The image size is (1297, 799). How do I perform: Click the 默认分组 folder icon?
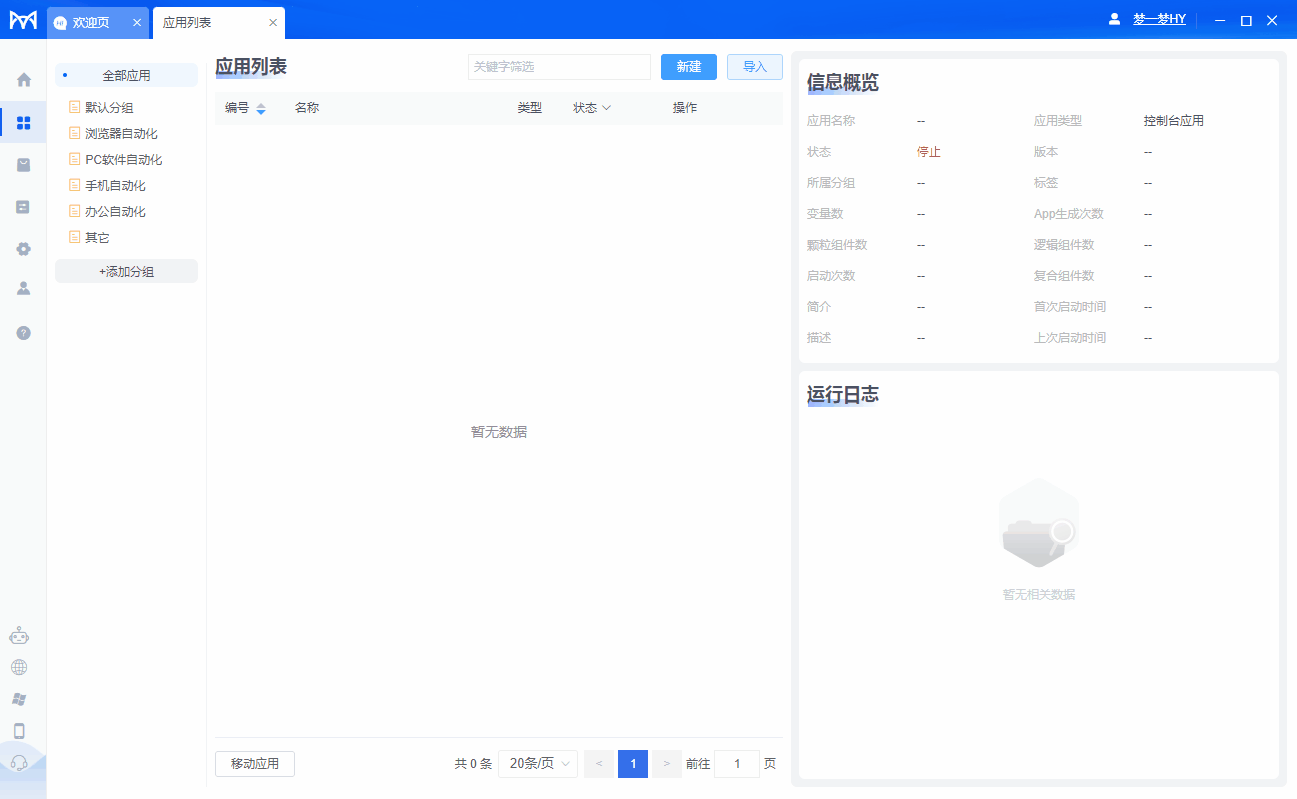tap(74, 107)
